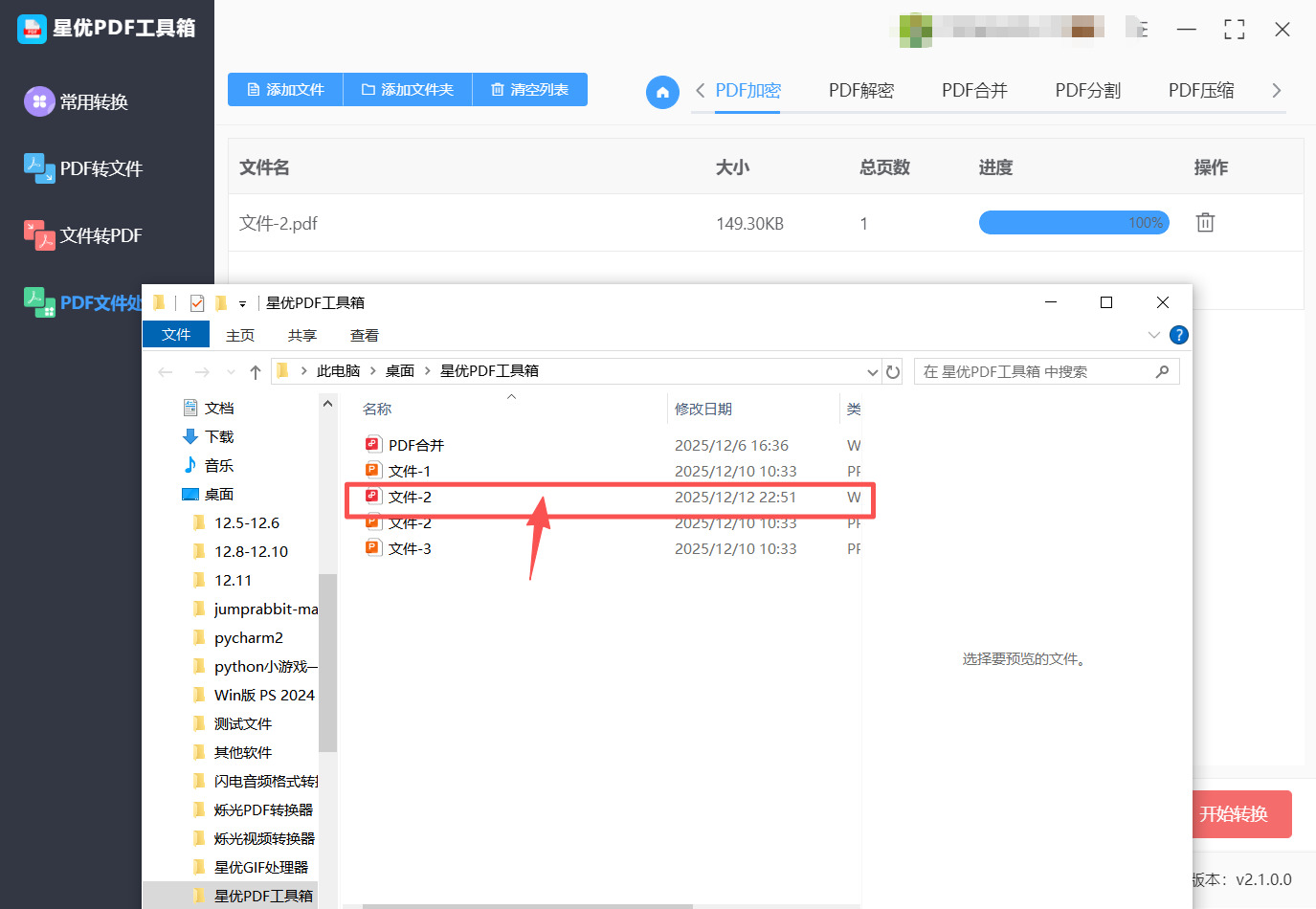Viewport: 1316px width, 909px height.
Task: Switch to the PDF压缩 tab
Action: coord(1201,91)
